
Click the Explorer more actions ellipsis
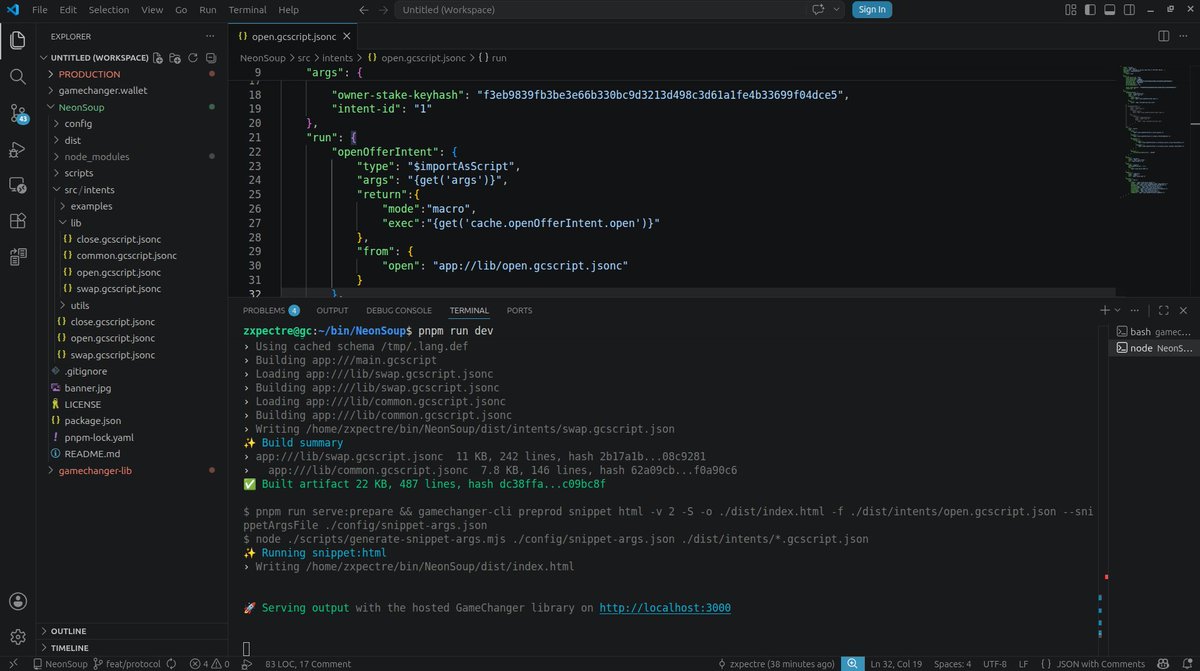211,36
